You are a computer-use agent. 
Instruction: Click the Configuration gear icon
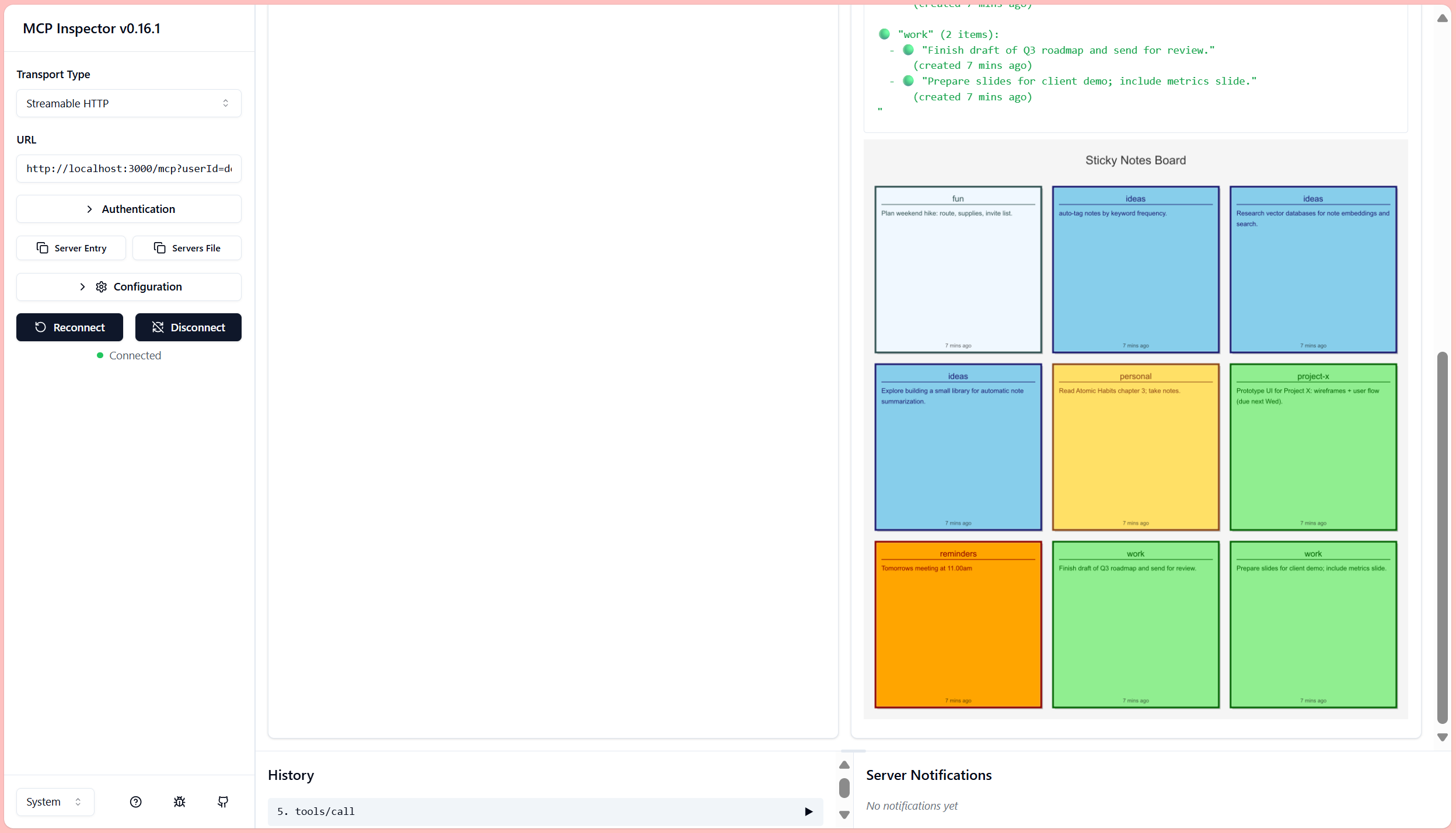click(101, 286)
